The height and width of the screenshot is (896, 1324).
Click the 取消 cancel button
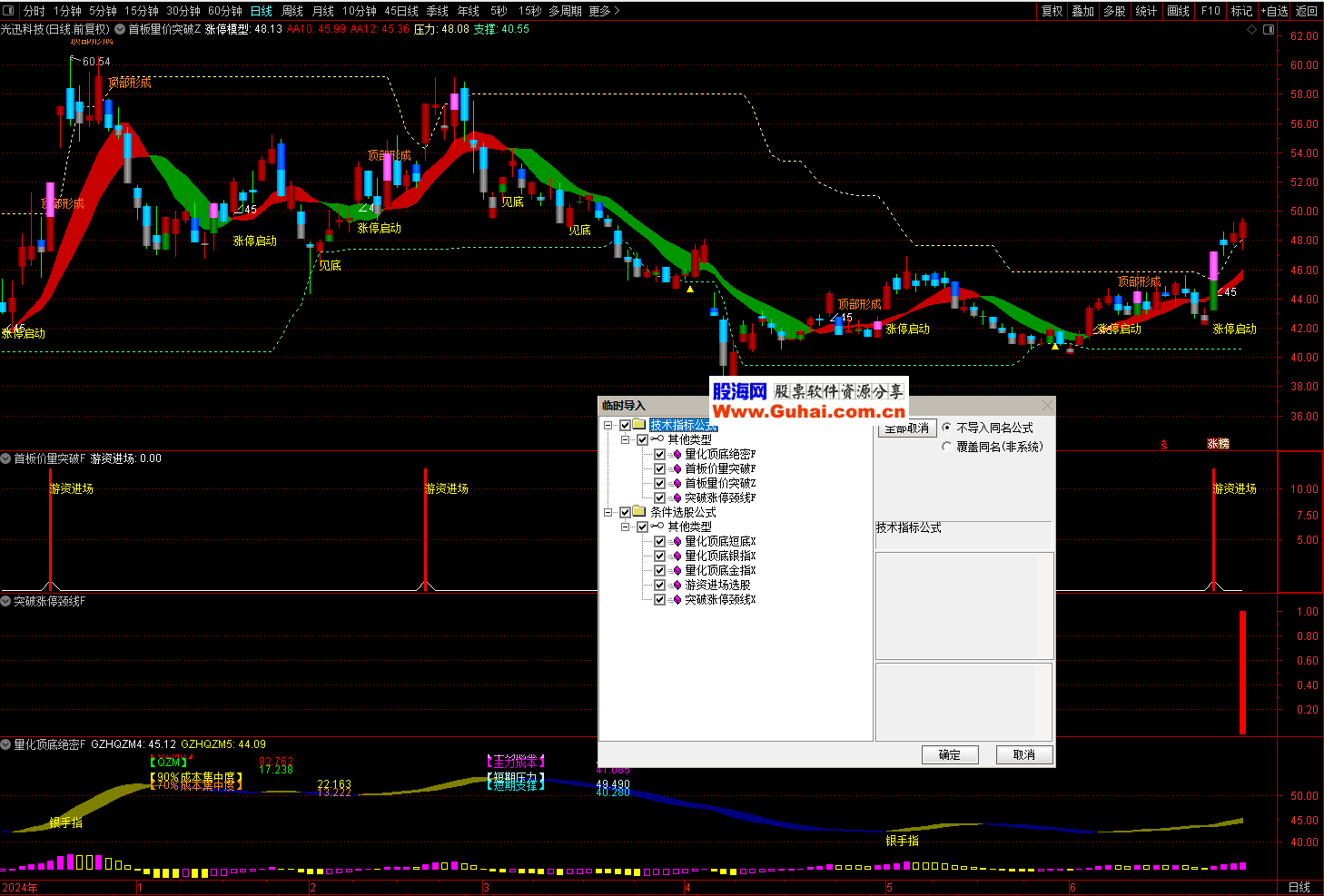[x=1024, y=754]
